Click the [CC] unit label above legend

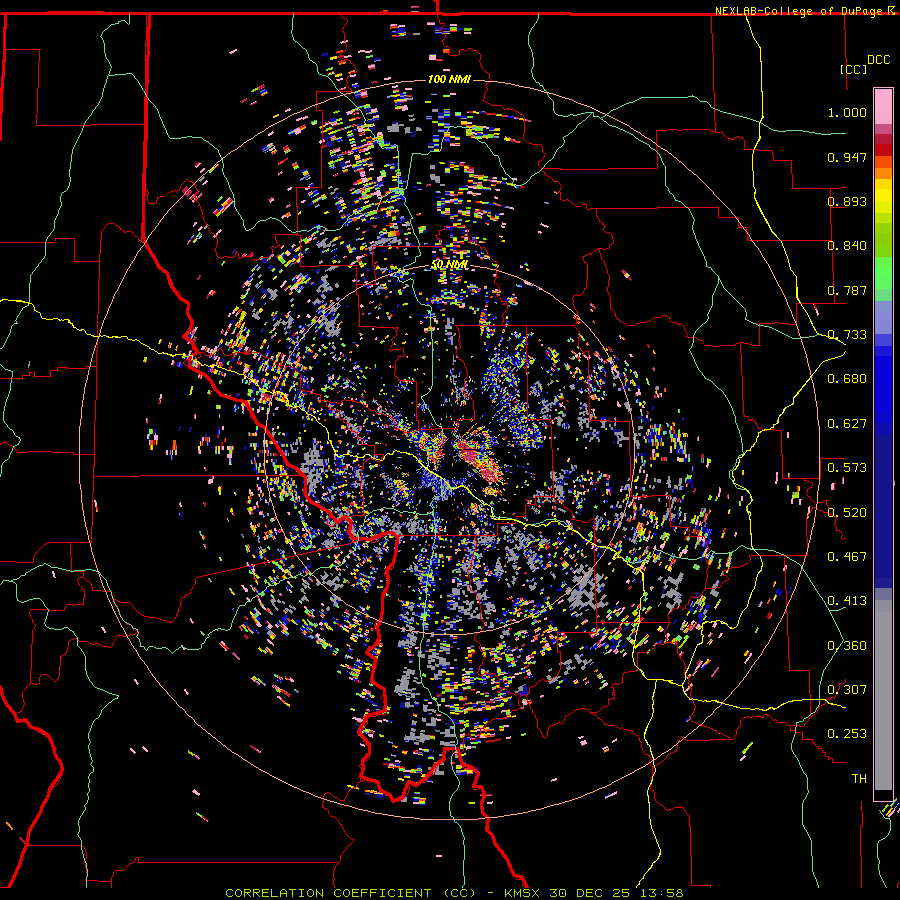click(x=853, y=69)
